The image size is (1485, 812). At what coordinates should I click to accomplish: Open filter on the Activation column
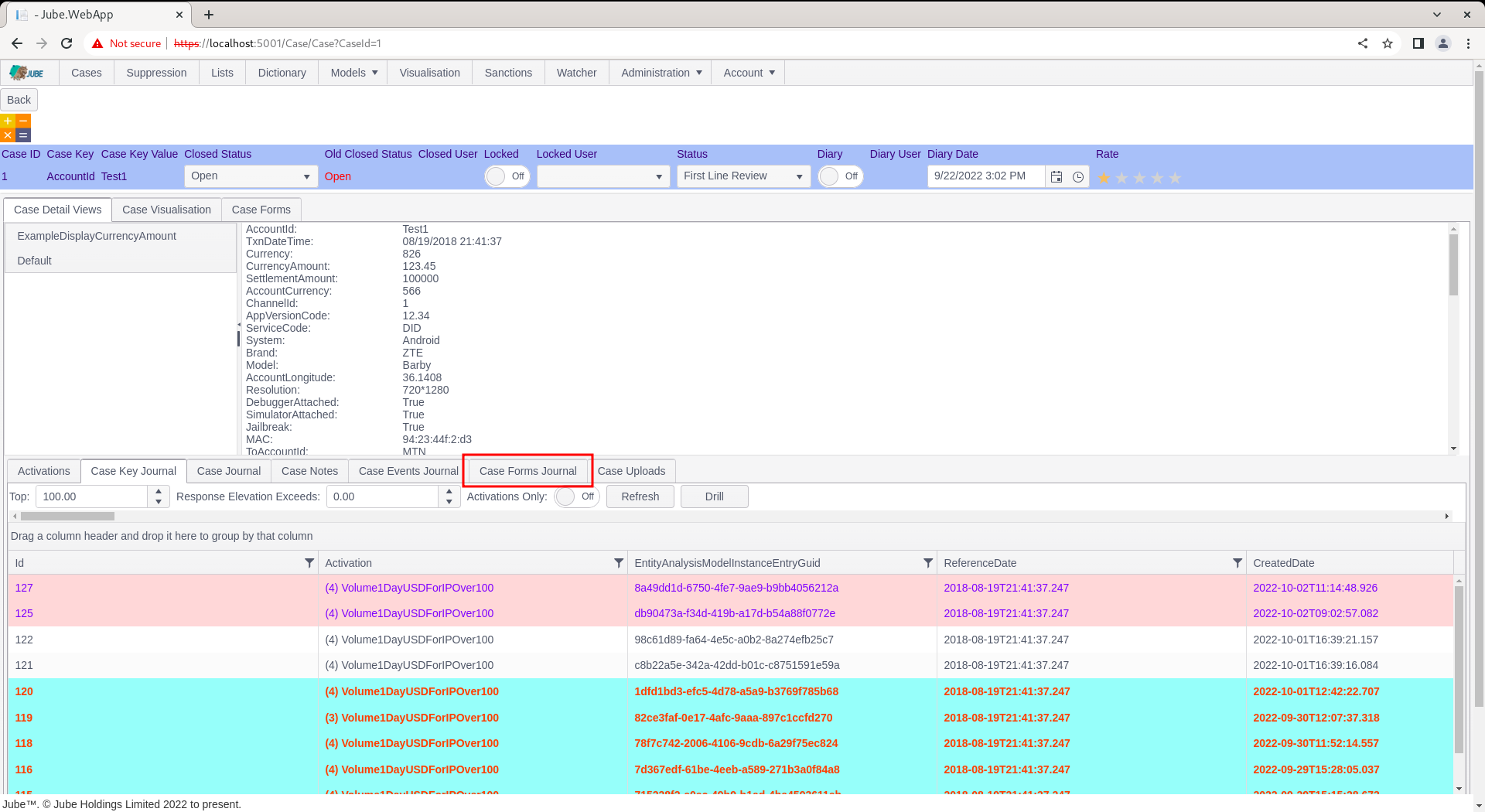click(x=619, y=563)
